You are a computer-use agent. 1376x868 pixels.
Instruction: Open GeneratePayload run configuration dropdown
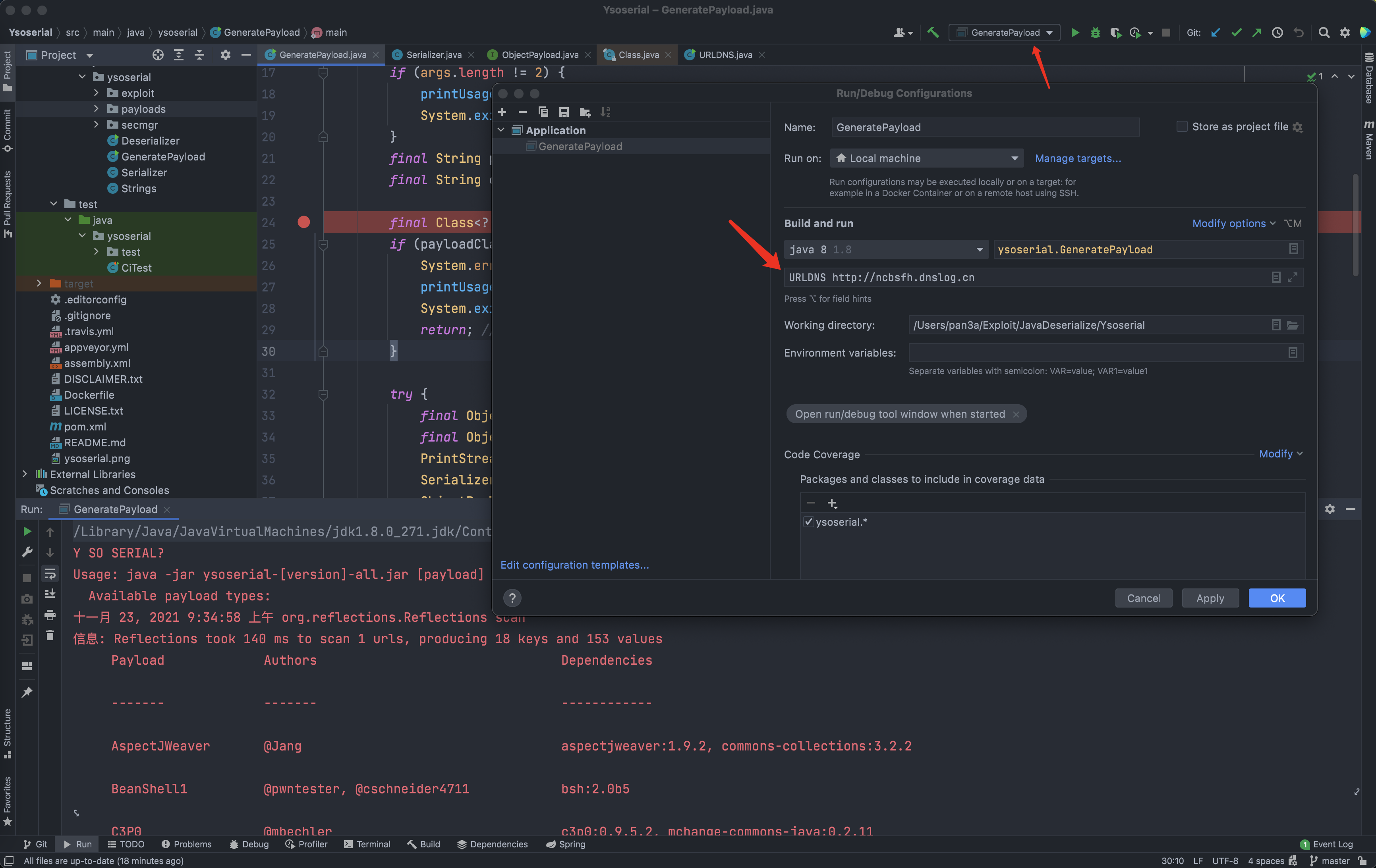(1004, 33)
